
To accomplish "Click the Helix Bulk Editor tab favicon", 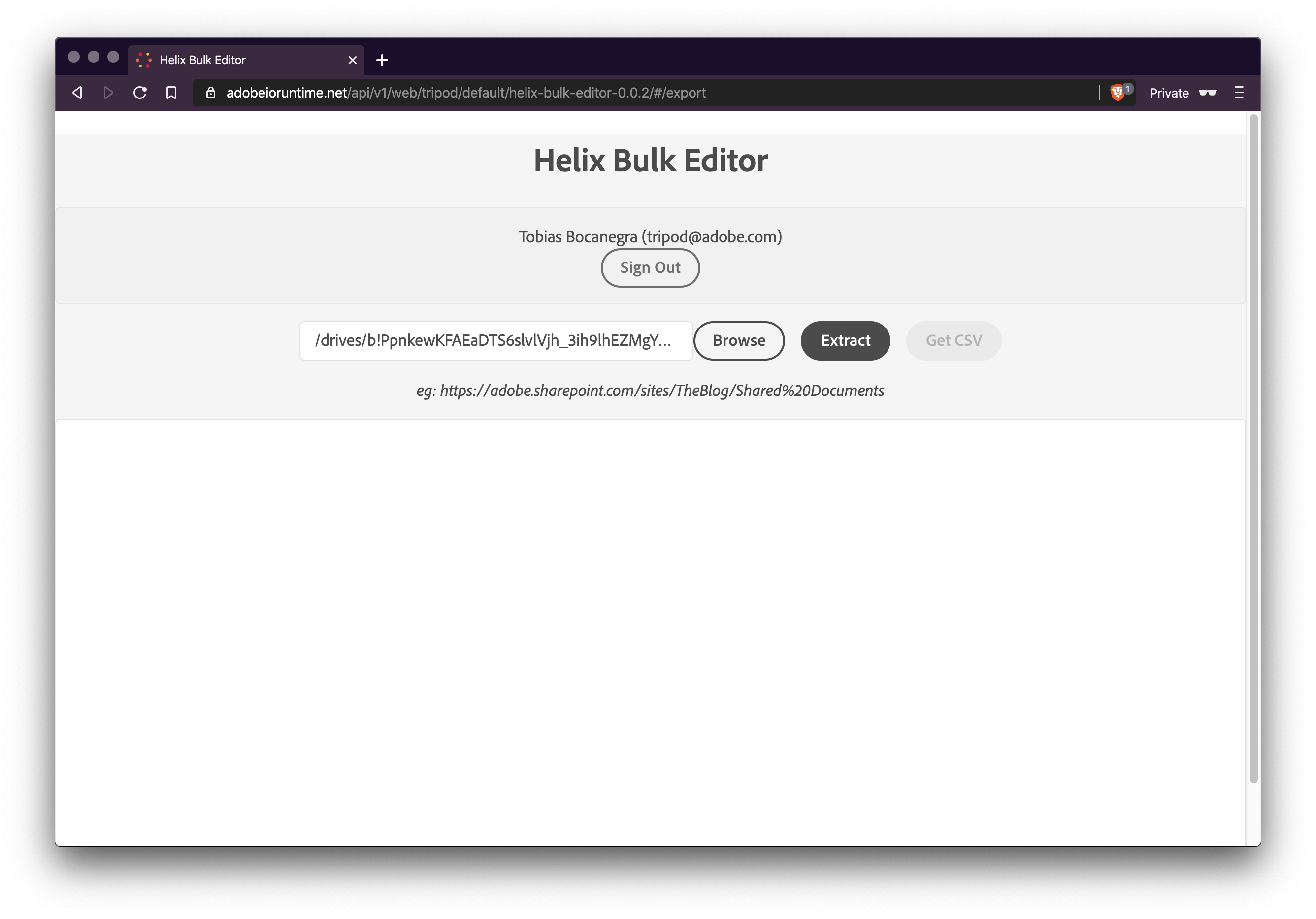I will 144,59.
